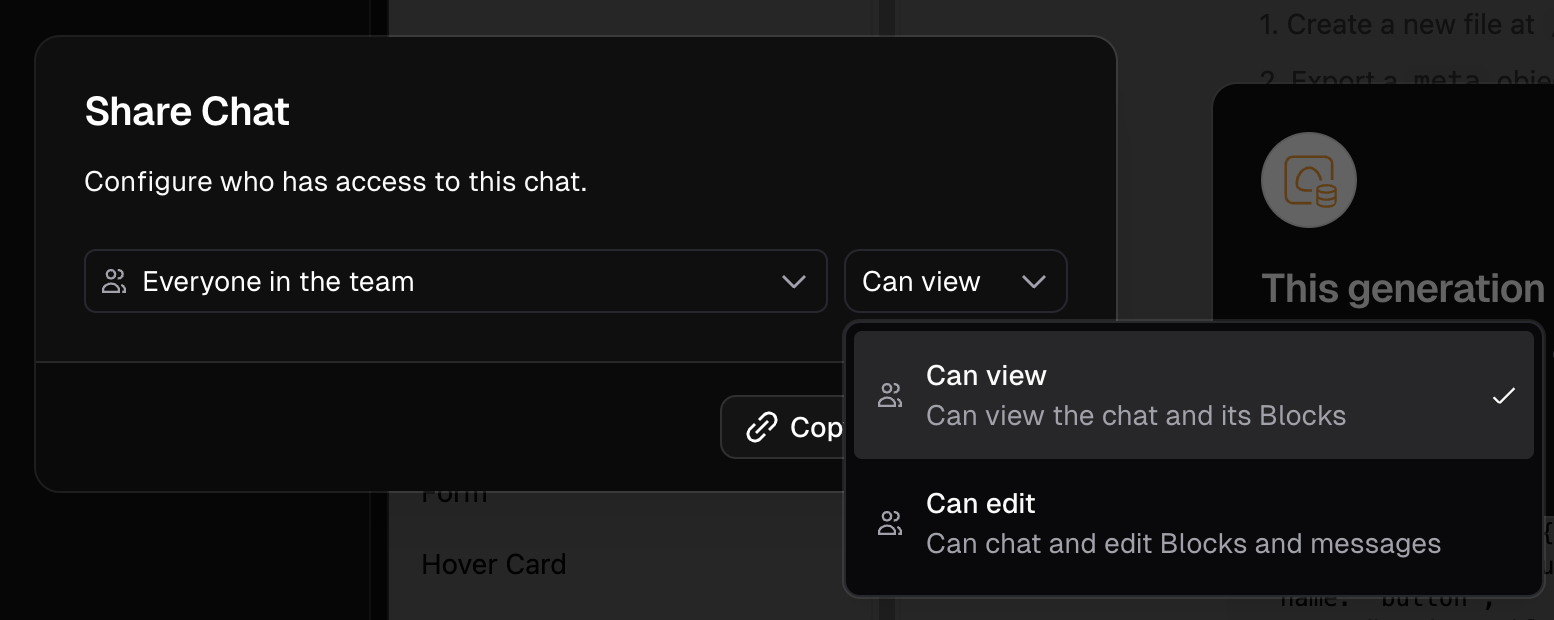
Task: Open the Everyone in the team dropdown
Action: point(455,282)
